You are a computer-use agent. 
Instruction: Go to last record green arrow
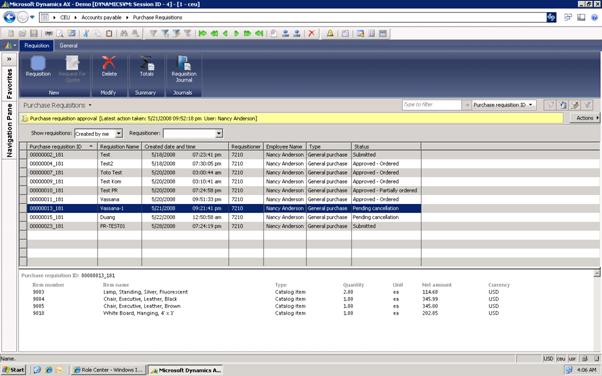260,33
